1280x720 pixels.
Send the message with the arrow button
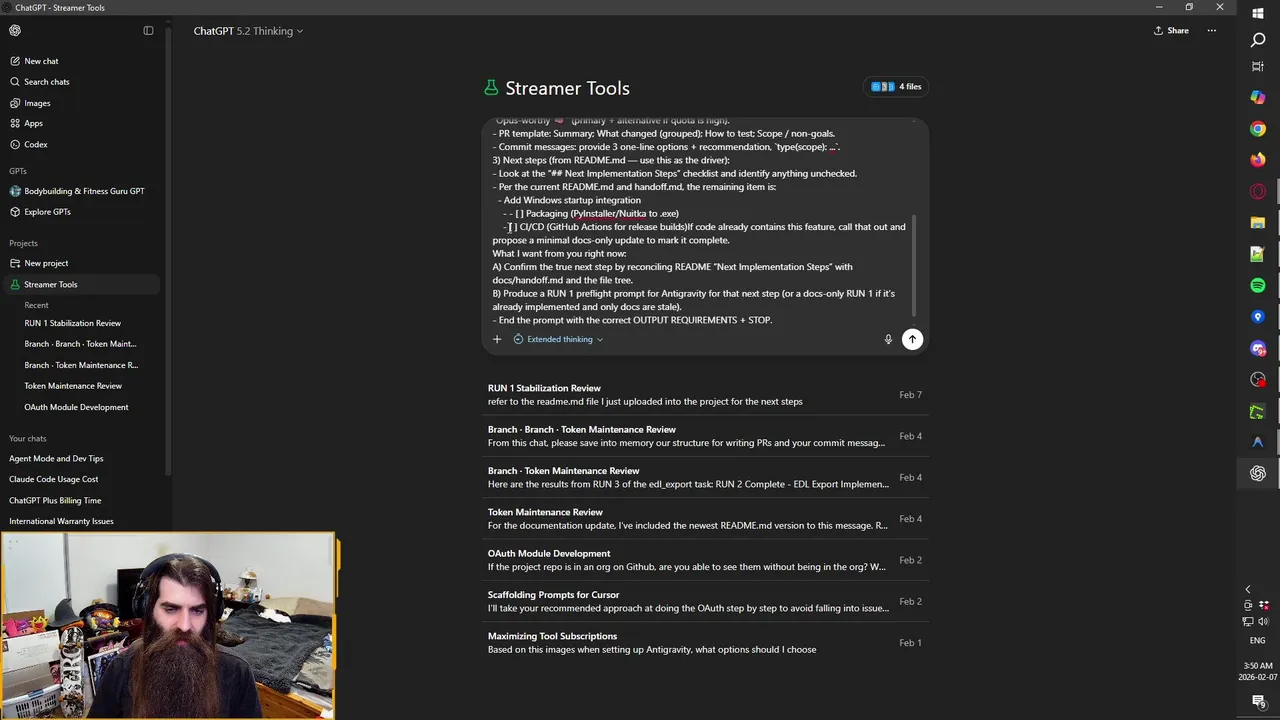click(912, 339)
